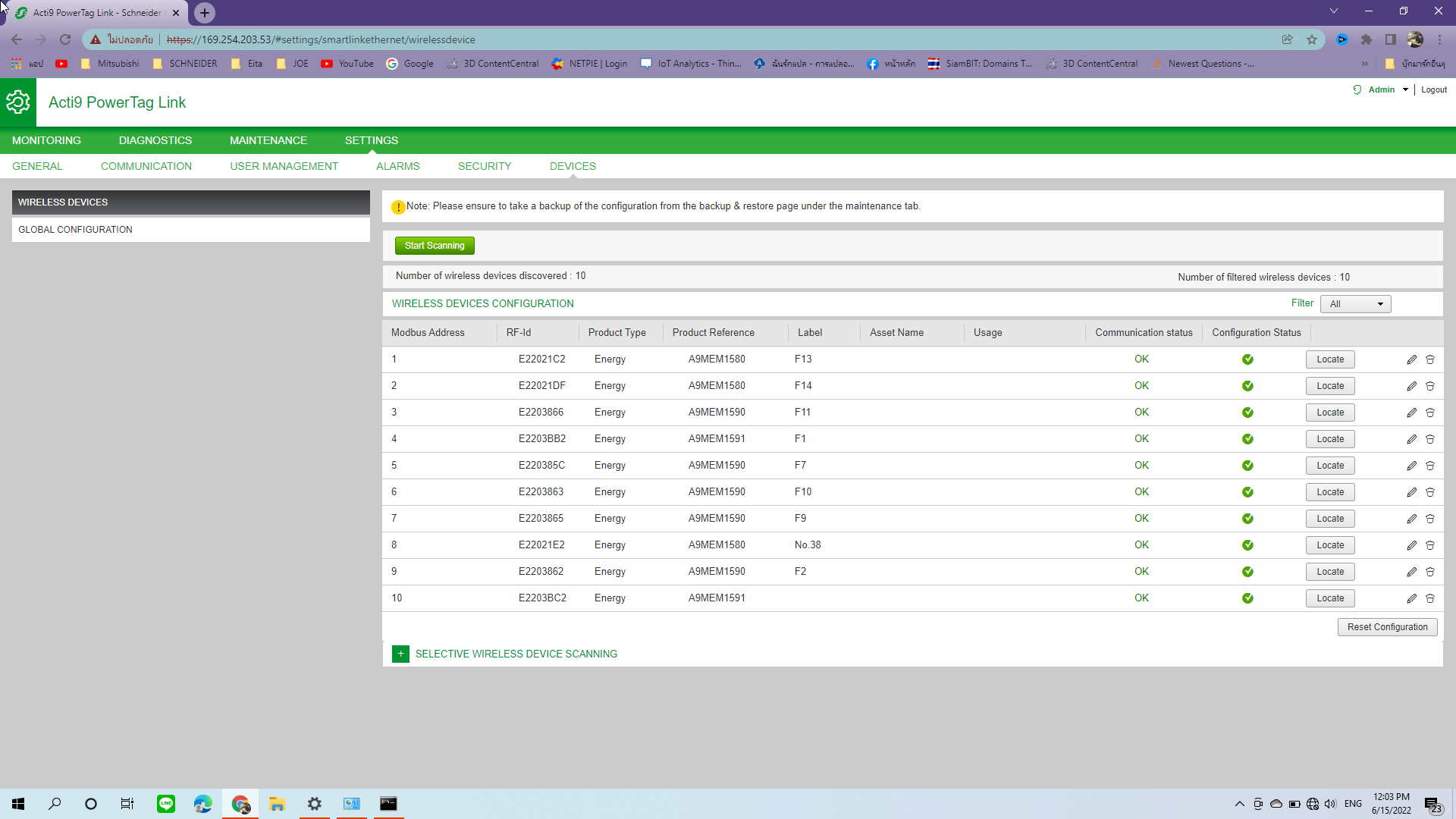Open the Filter All dropdown
The image size is (1456, 819).
click(x=1355, y=304)
